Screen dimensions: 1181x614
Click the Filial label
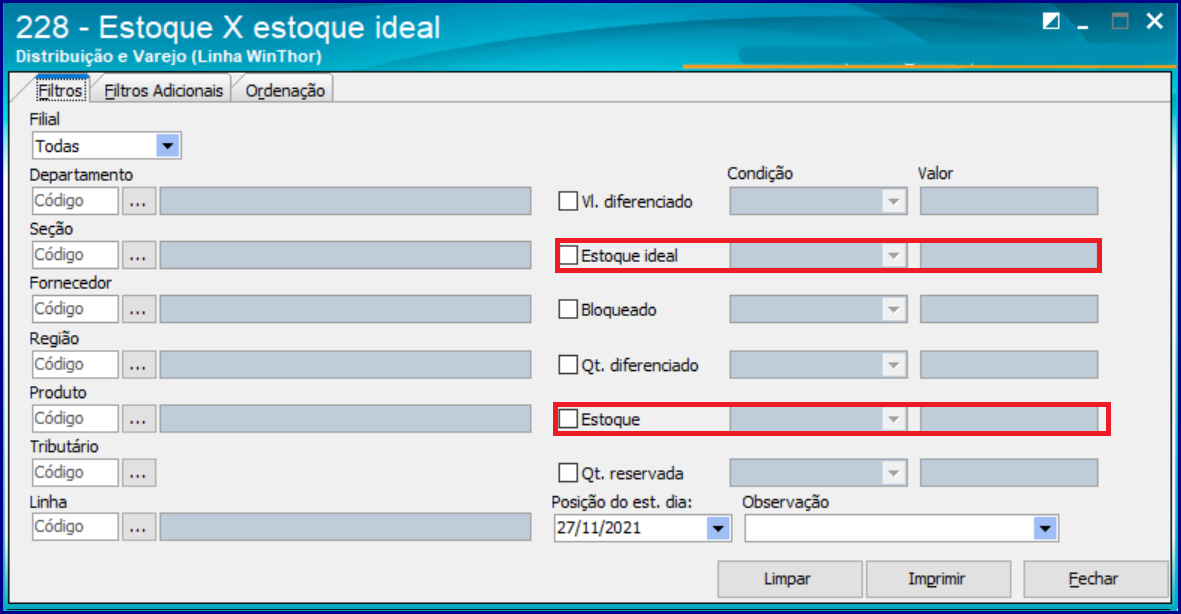44,119
